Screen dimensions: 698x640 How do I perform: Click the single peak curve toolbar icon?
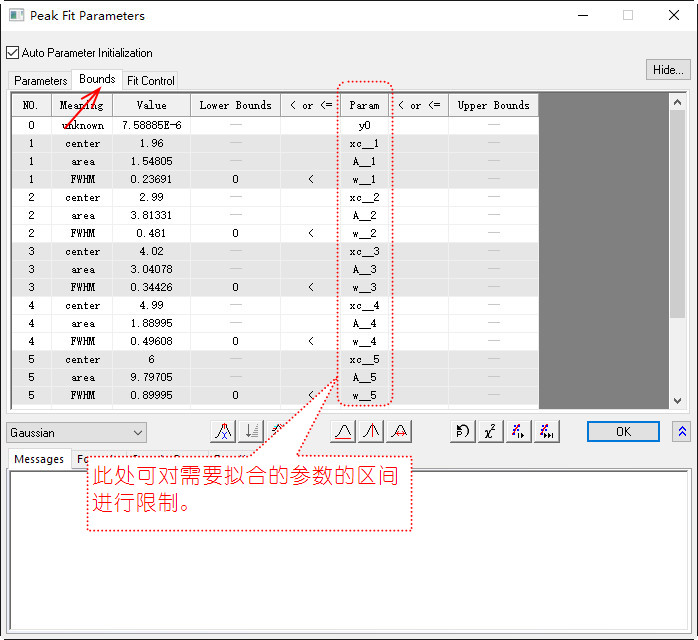click(343, 432)
